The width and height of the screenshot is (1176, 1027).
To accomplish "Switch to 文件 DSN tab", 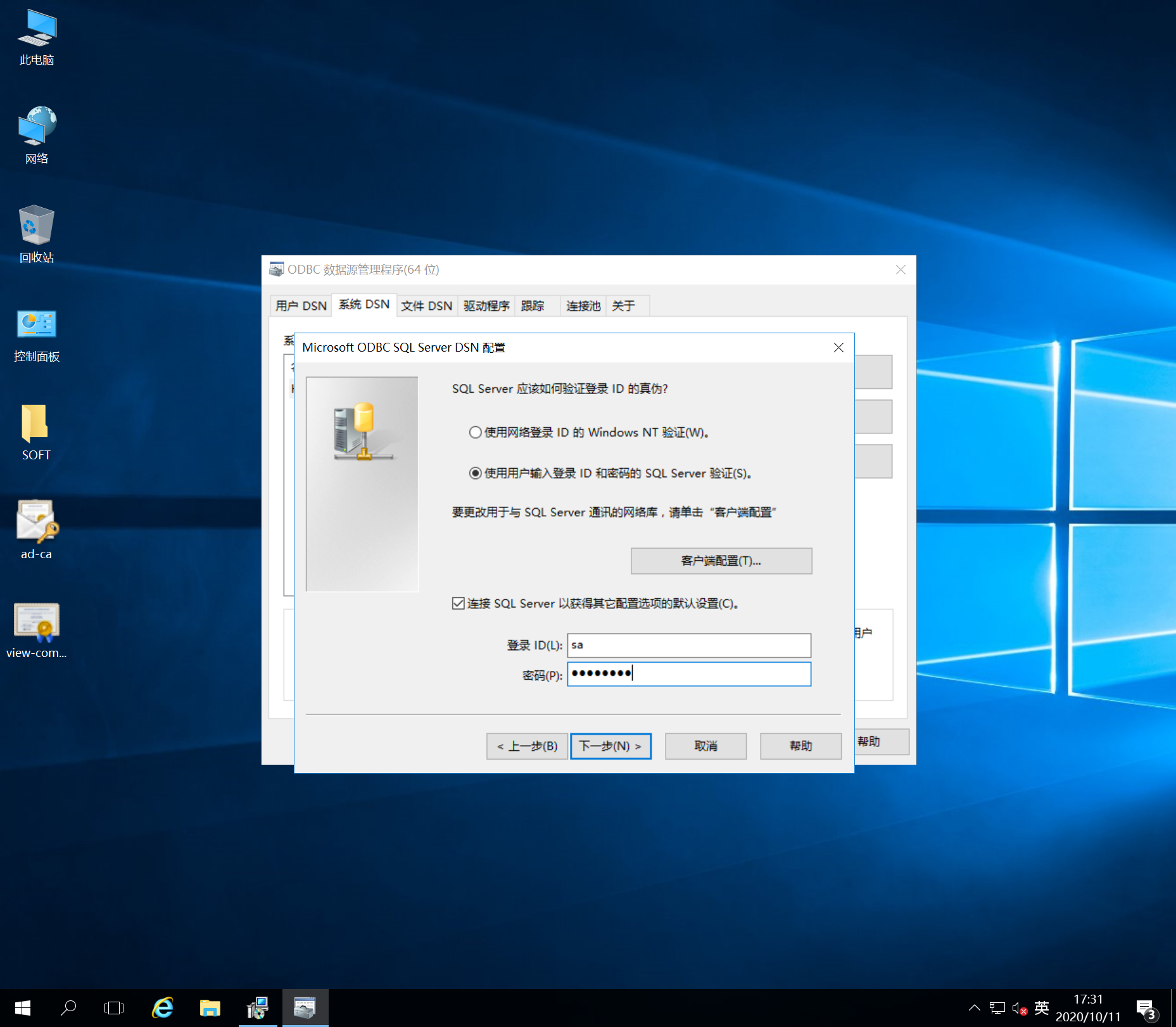I will (427, 306).
